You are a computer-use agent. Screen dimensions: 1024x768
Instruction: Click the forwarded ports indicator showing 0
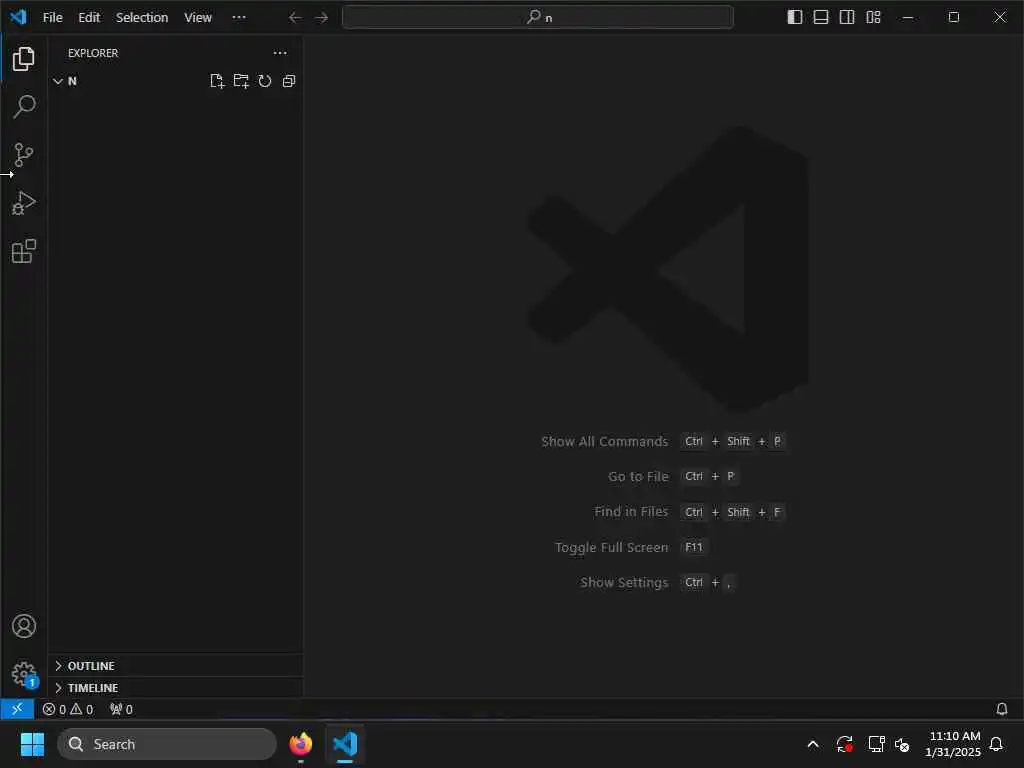(121, 709)
